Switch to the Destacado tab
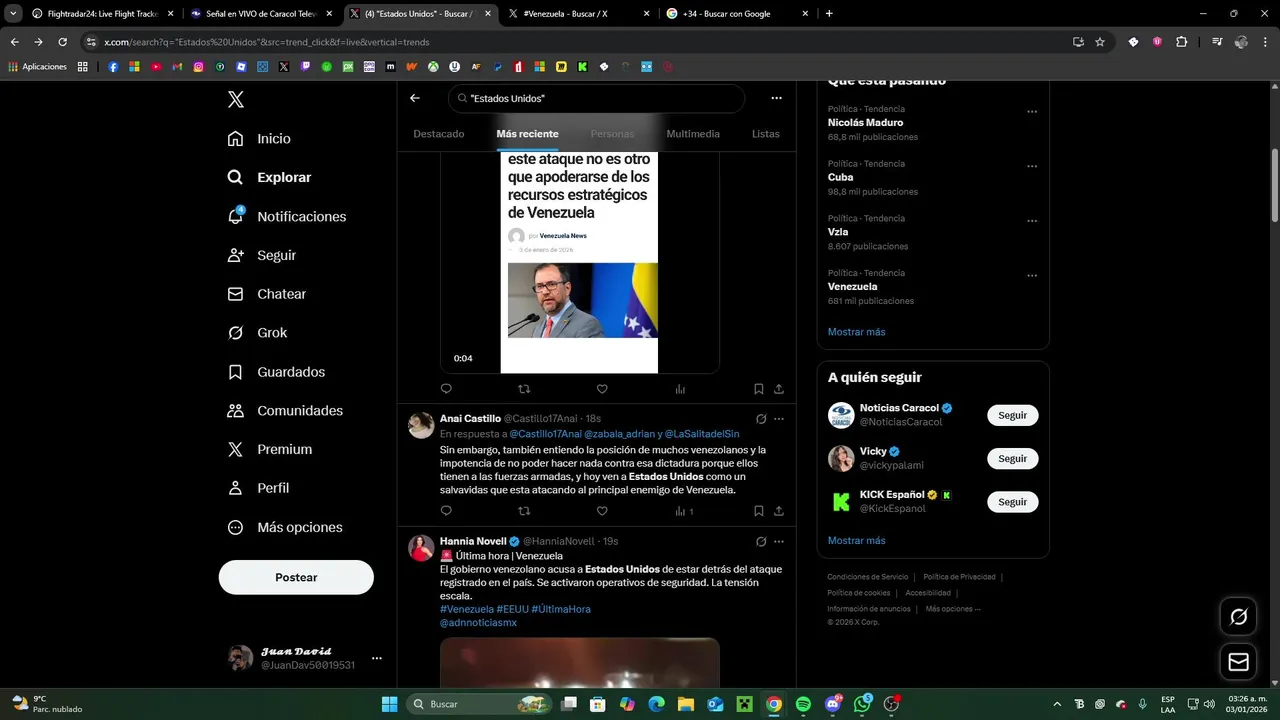 click(439, 134)
